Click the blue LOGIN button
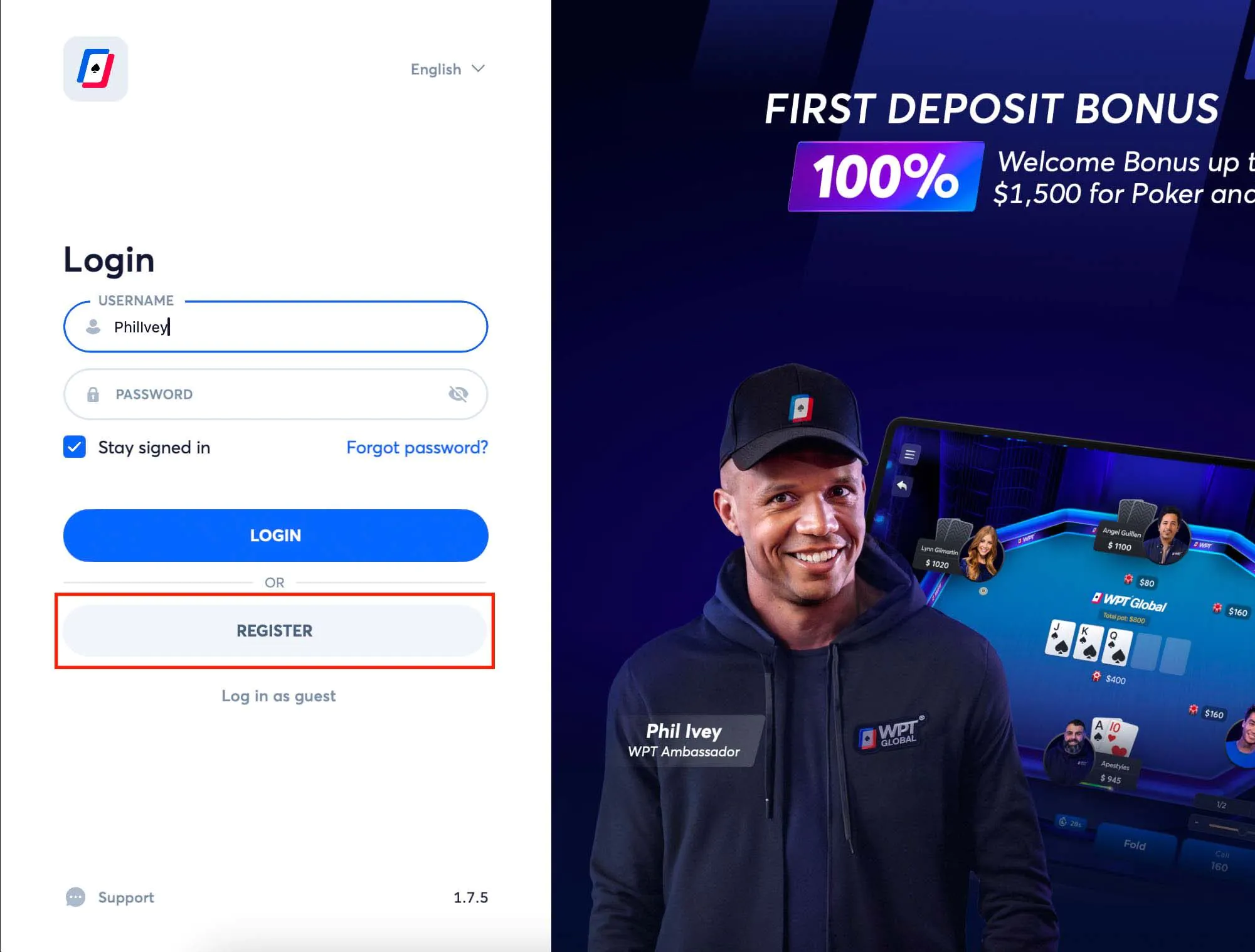Image resolution: width=1255 pixels, height=952 pixels. (x=275, y=535)
